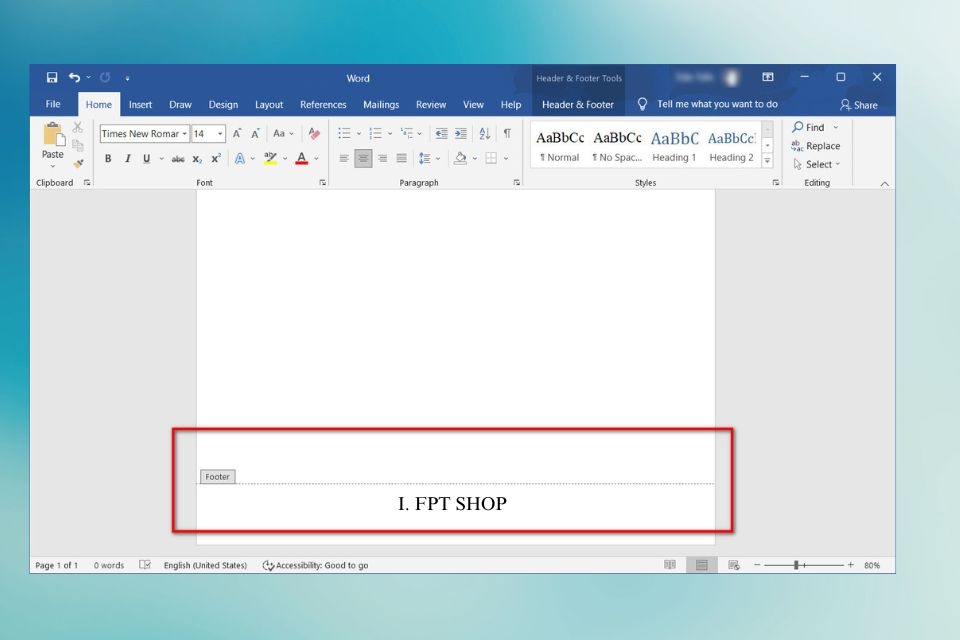
Task: Click the Shading paint bucket icon
Action: [460, 159]
